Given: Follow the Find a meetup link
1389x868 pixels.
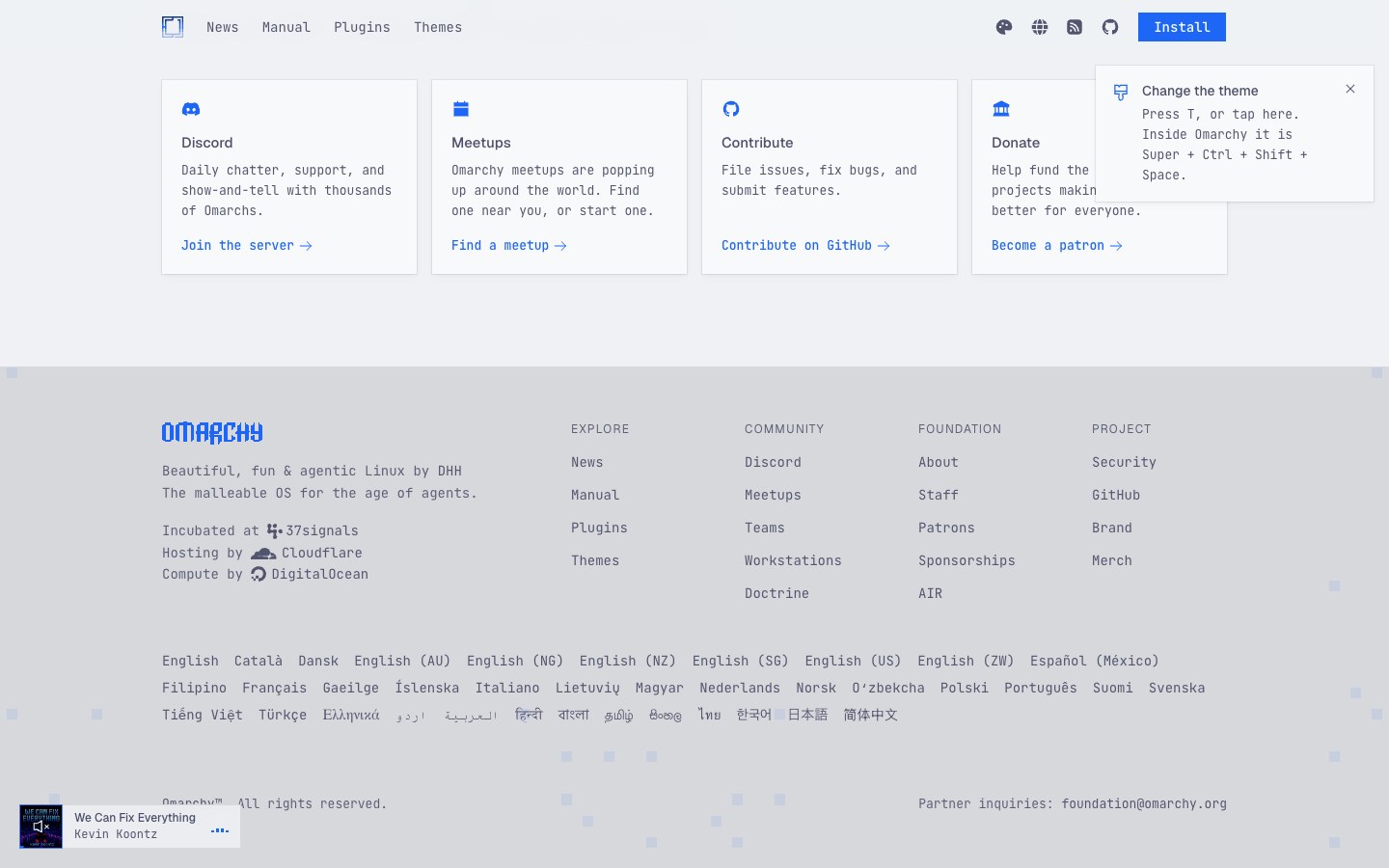Looking at the screenshot, I should (x=509, y=246).
